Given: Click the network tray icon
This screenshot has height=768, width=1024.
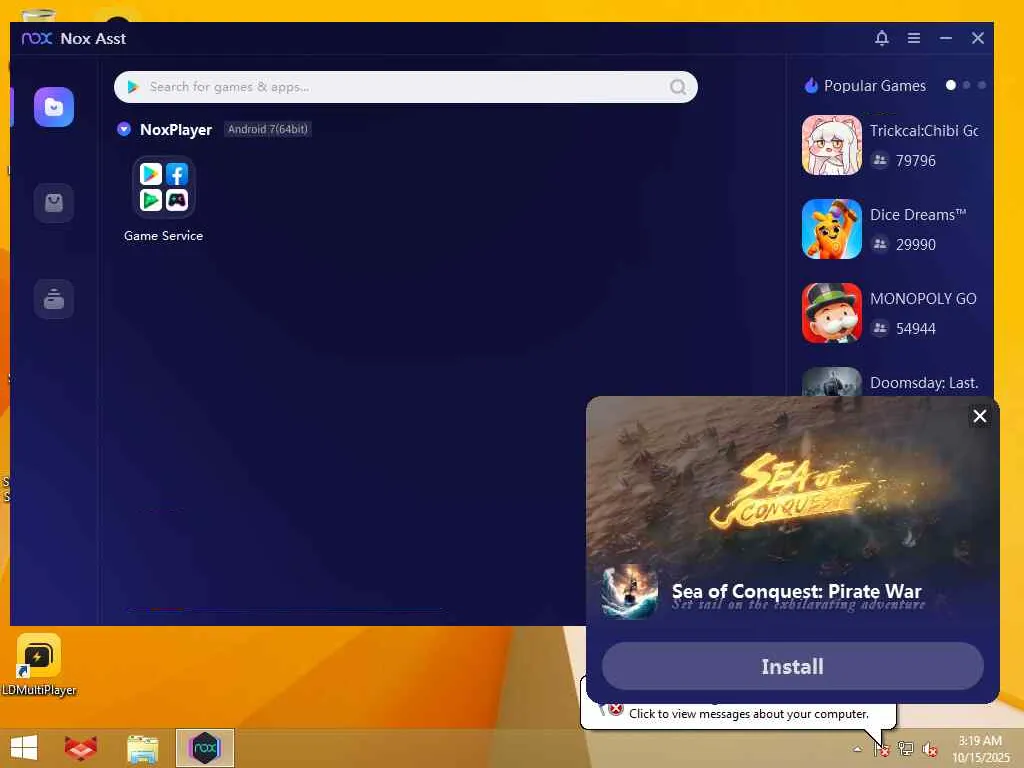Looking at the screenshot, I should 905,749.
